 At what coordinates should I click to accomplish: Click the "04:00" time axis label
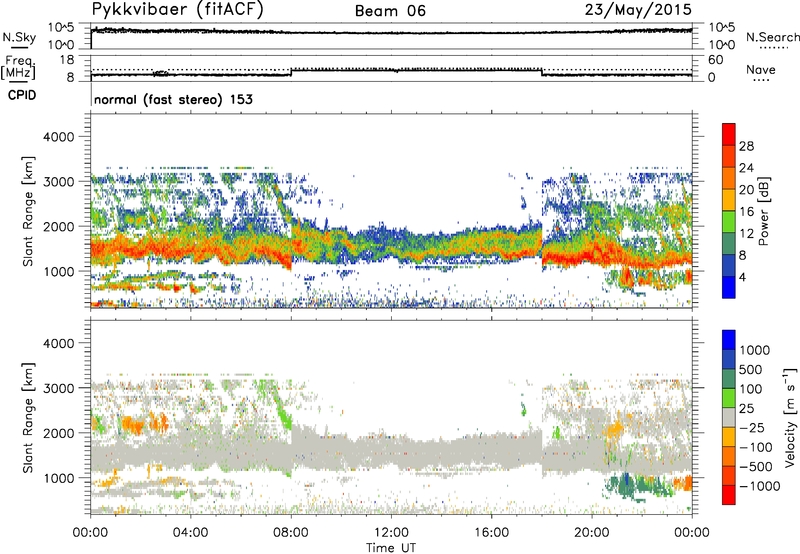191,533
